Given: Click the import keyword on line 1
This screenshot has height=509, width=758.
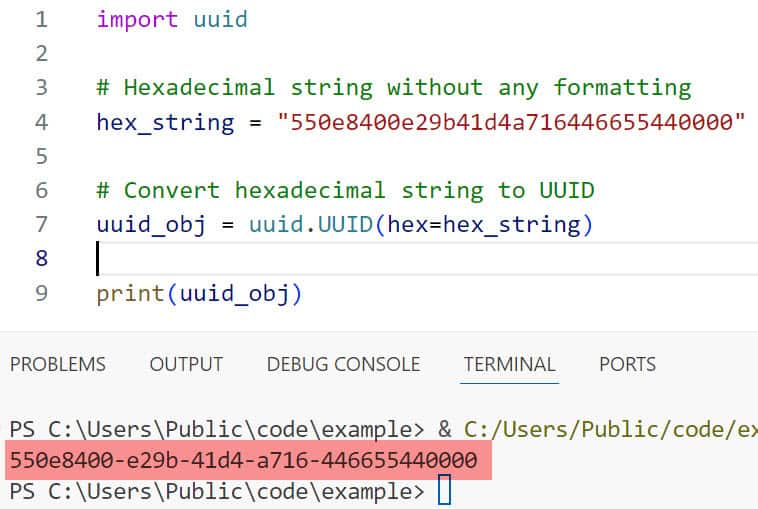Looking at the screenshot, I should (137, 19).
